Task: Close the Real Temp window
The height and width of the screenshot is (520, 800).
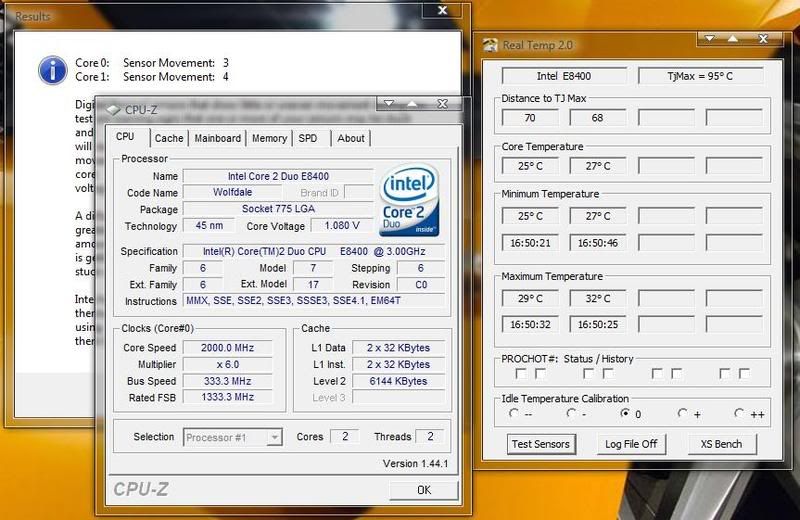Action: point(763,38)
